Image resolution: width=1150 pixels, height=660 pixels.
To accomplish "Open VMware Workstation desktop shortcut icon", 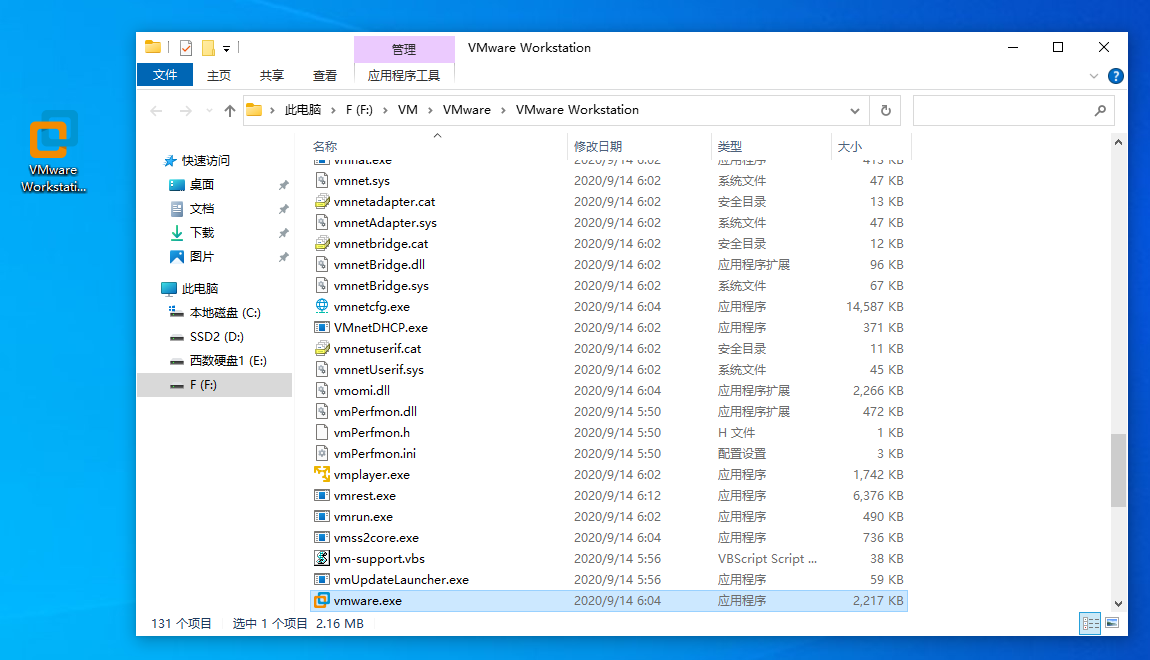I will [53, 152].
